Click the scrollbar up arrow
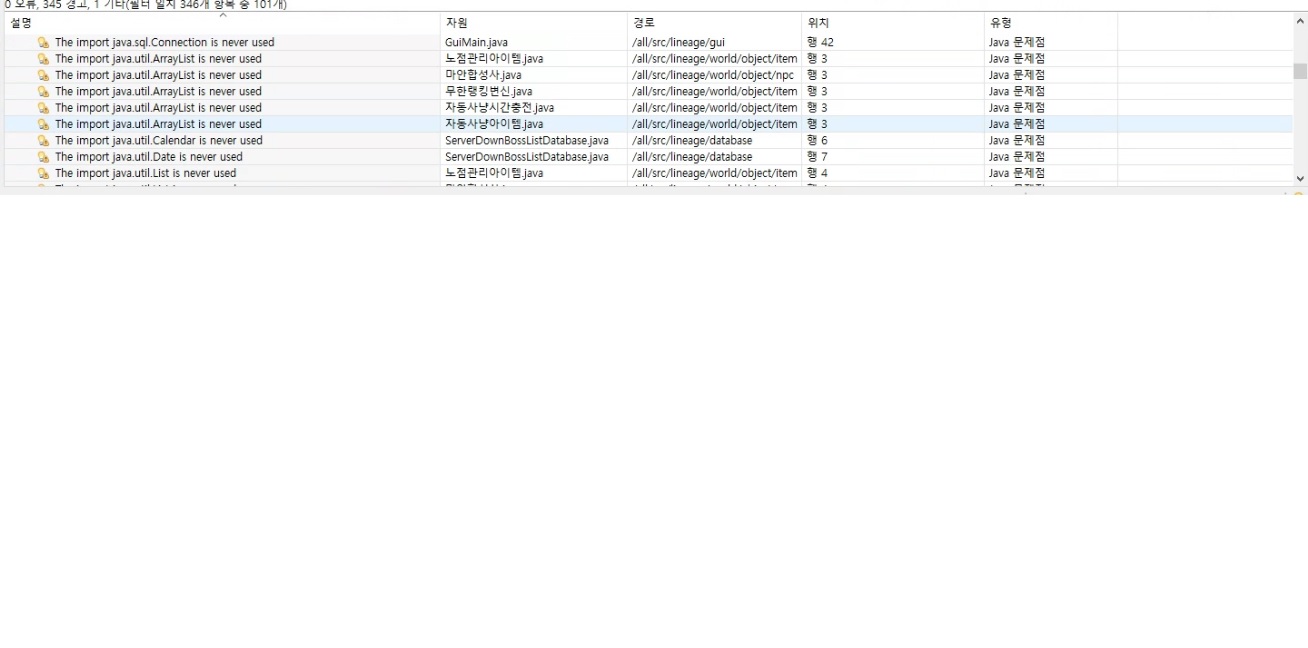The width and height of the screenshot is (1308, 648). 1300,21
